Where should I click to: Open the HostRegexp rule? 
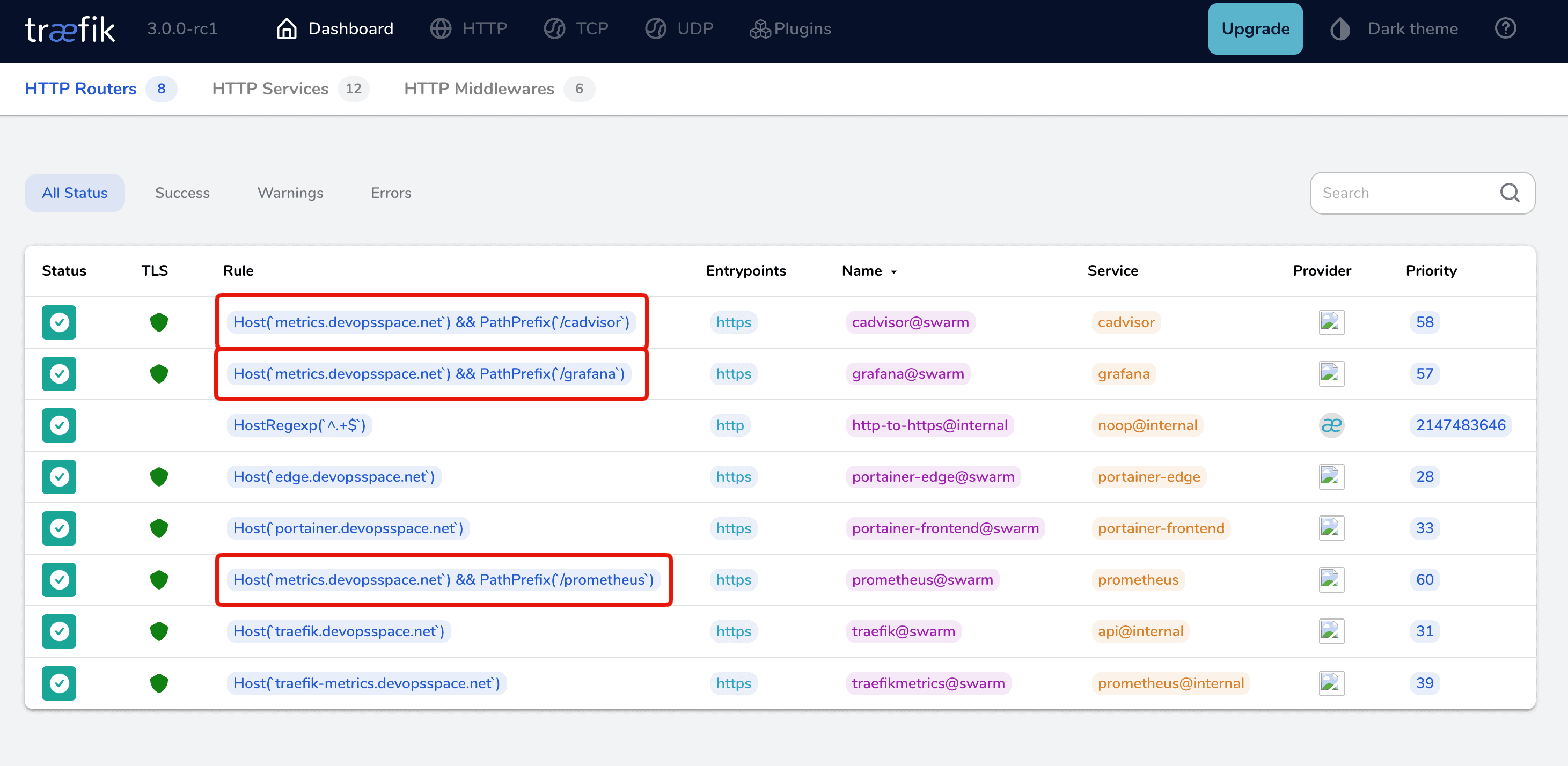(299, 425)
